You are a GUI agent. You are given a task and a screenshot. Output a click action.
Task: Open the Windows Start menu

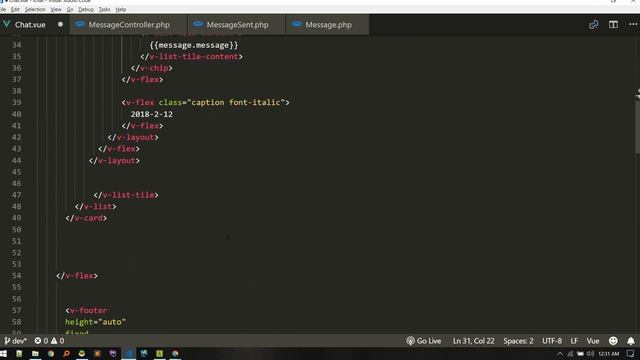[3, 353]
